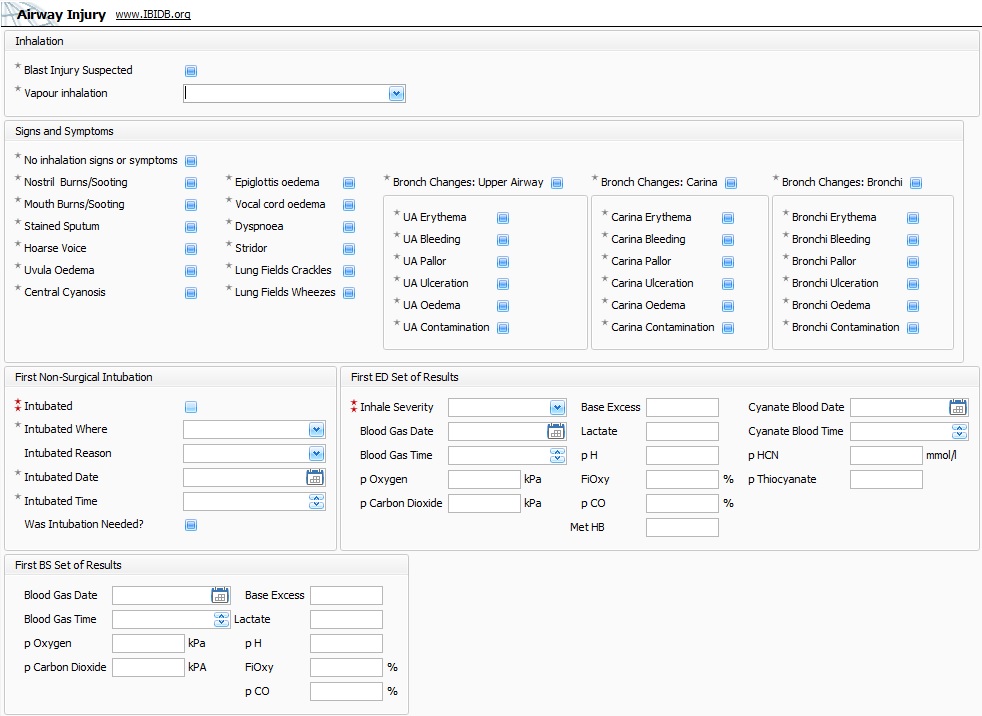Image resolution: width=982 pixels, height=716 pixels.
Task: Click Cyanate Blood Time spinner arrows
Action: [x=959, y=432]
